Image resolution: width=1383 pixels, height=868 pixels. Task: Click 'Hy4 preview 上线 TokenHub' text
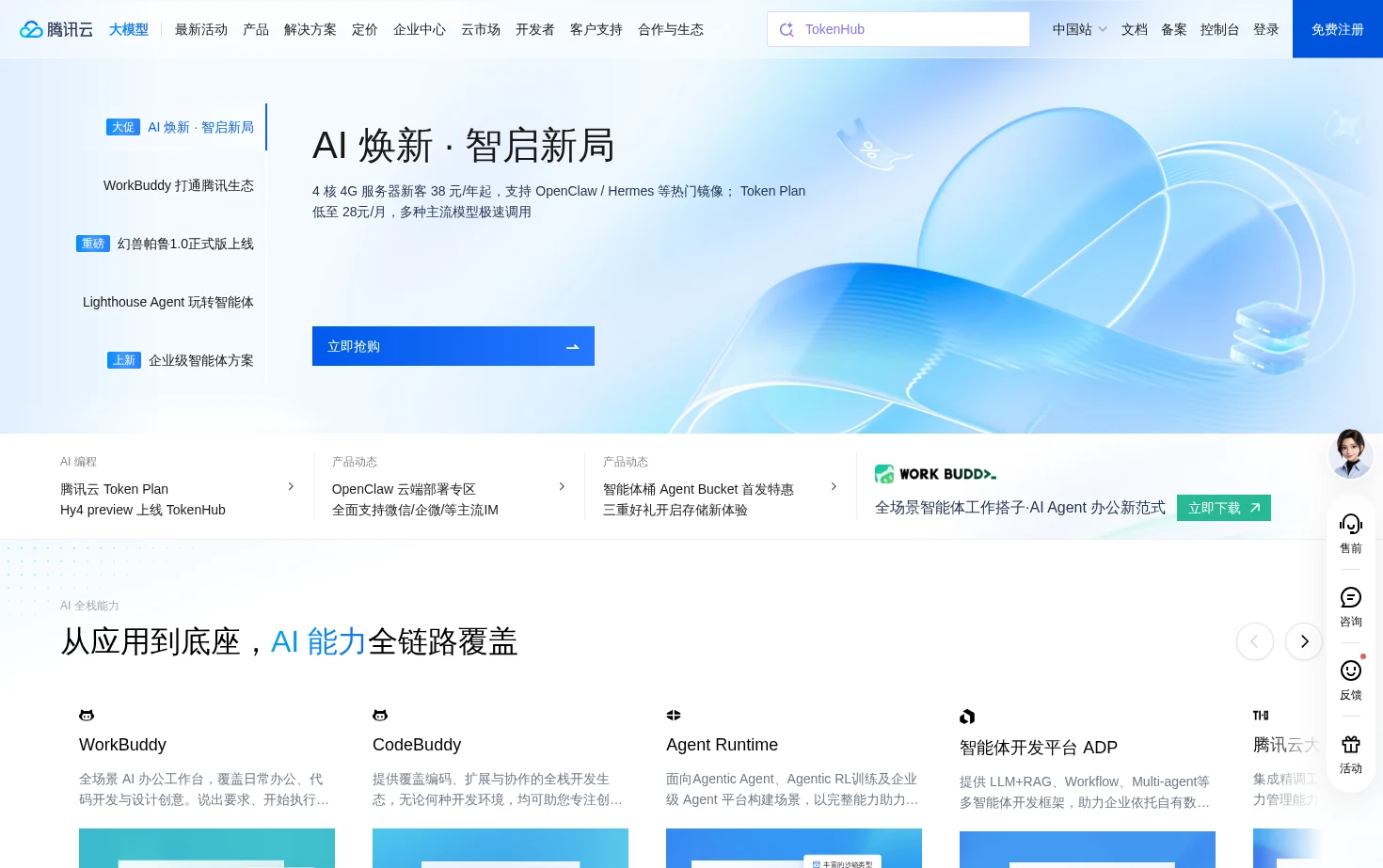(143, 510)
